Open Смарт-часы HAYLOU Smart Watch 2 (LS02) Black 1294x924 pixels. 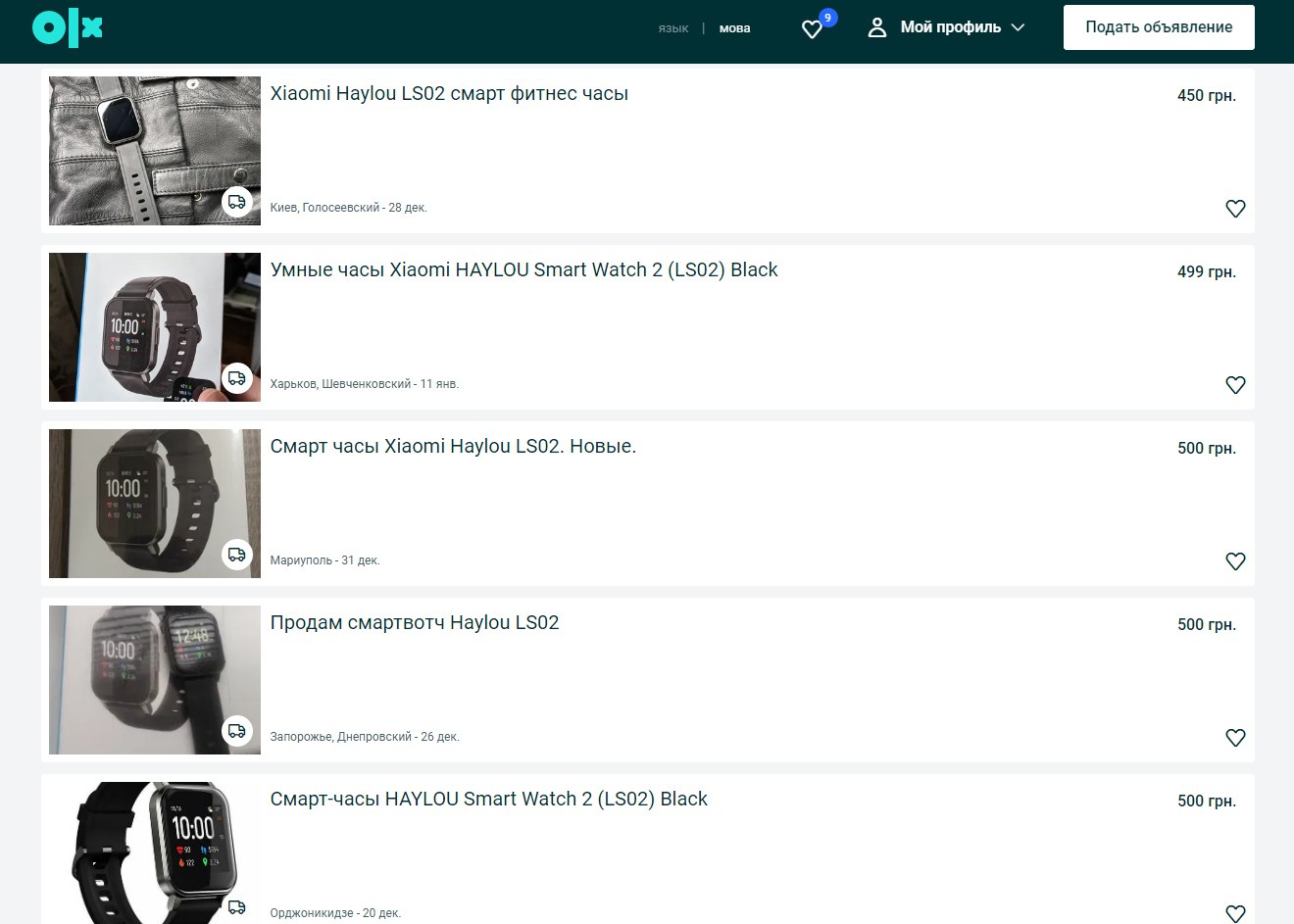pyautogui.click(x=488, y=800)
